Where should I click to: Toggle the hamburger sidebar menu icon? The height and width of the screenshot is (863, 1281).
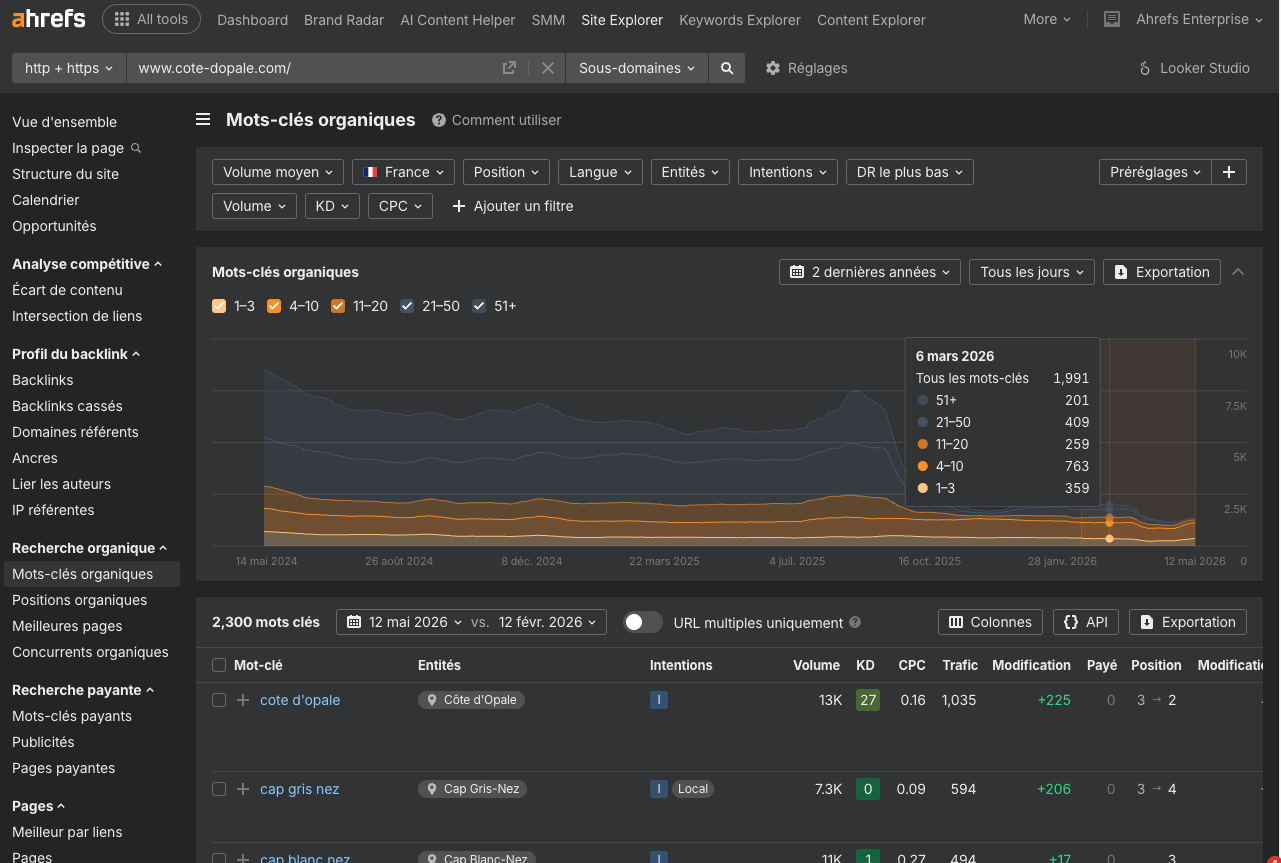203,120
